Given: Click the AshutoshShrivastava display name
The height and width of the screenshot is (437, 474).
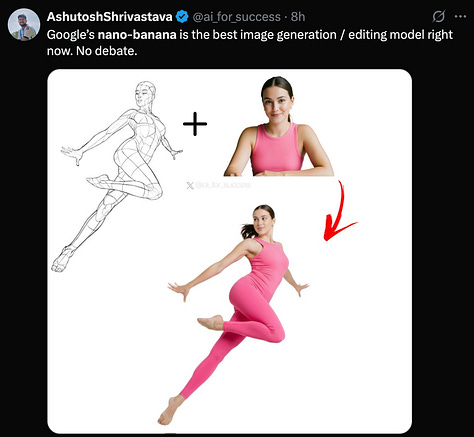Looking at the screenshot, I should (x=110, y=17).
